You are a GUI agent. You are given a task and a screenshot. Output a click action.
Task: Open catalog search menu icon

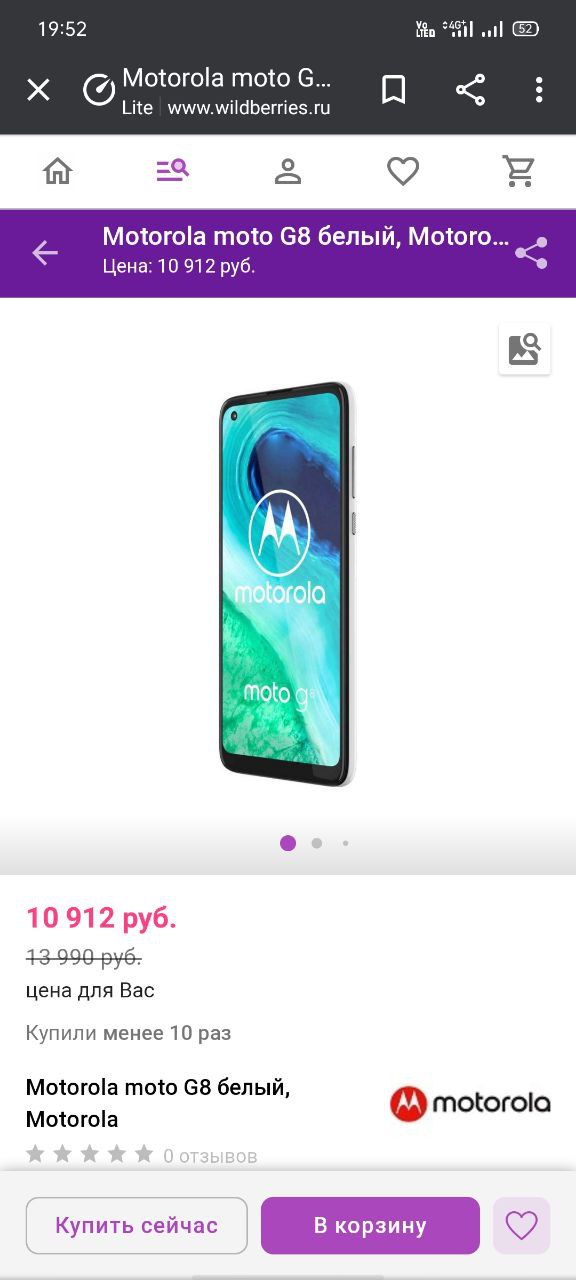[173, 172]
